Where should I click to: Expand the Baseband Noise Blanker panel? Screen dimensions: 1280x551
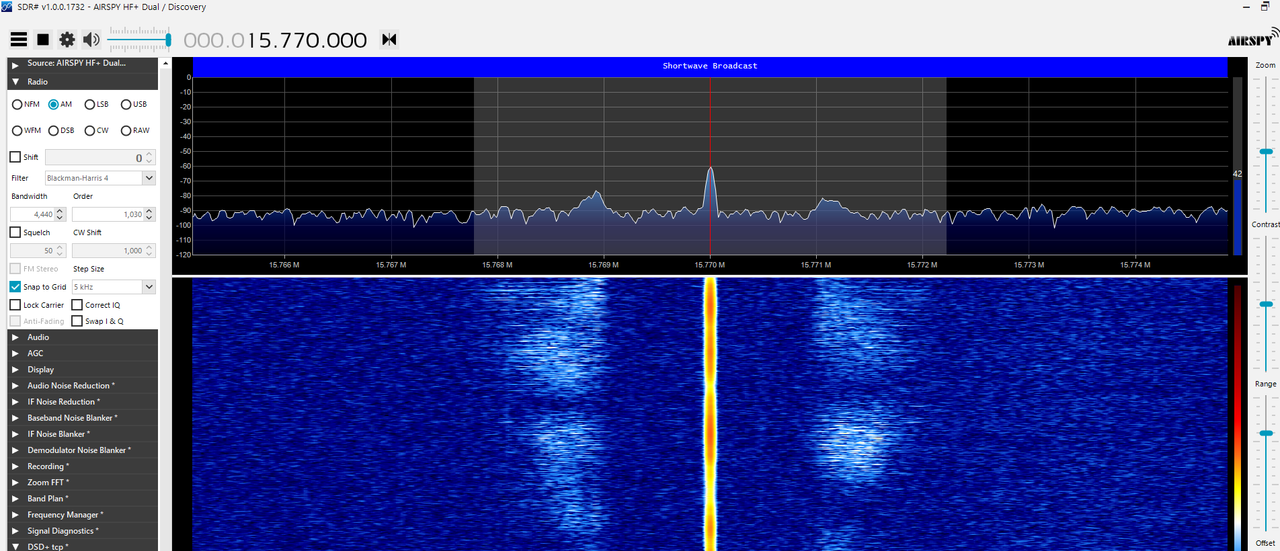[x=83, y=418]
